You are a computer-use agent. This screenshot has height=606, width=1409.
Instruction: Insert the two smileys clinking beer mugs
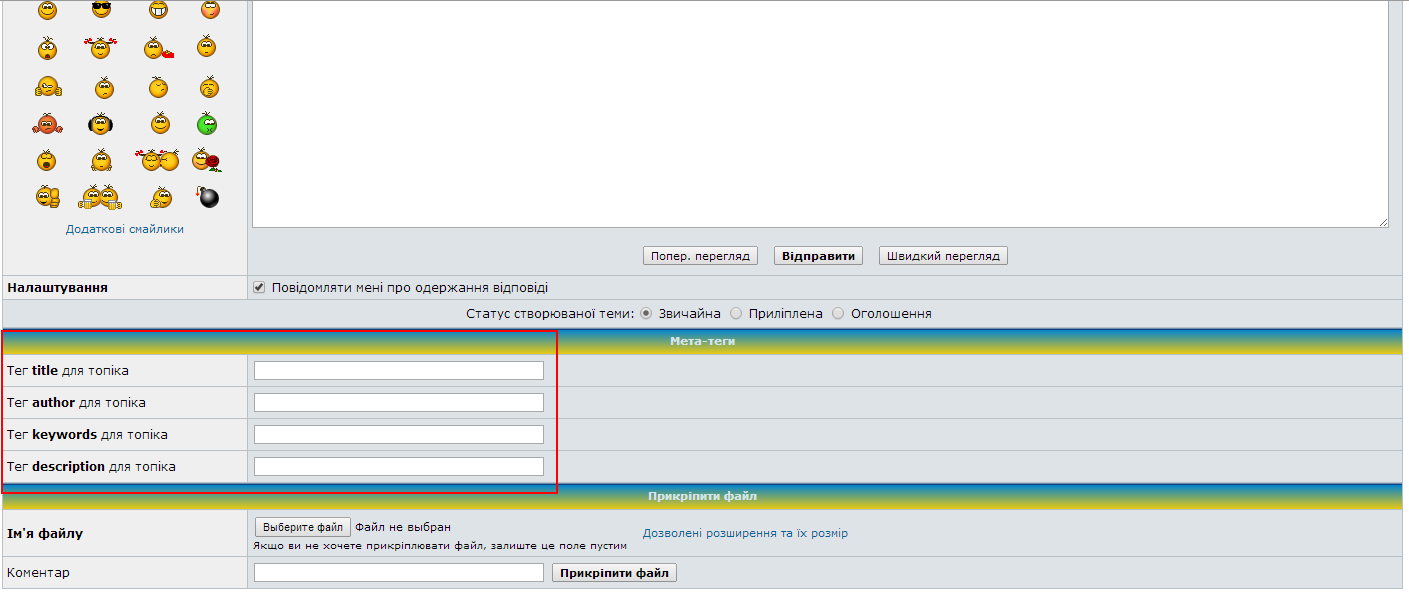coord(100,197)
